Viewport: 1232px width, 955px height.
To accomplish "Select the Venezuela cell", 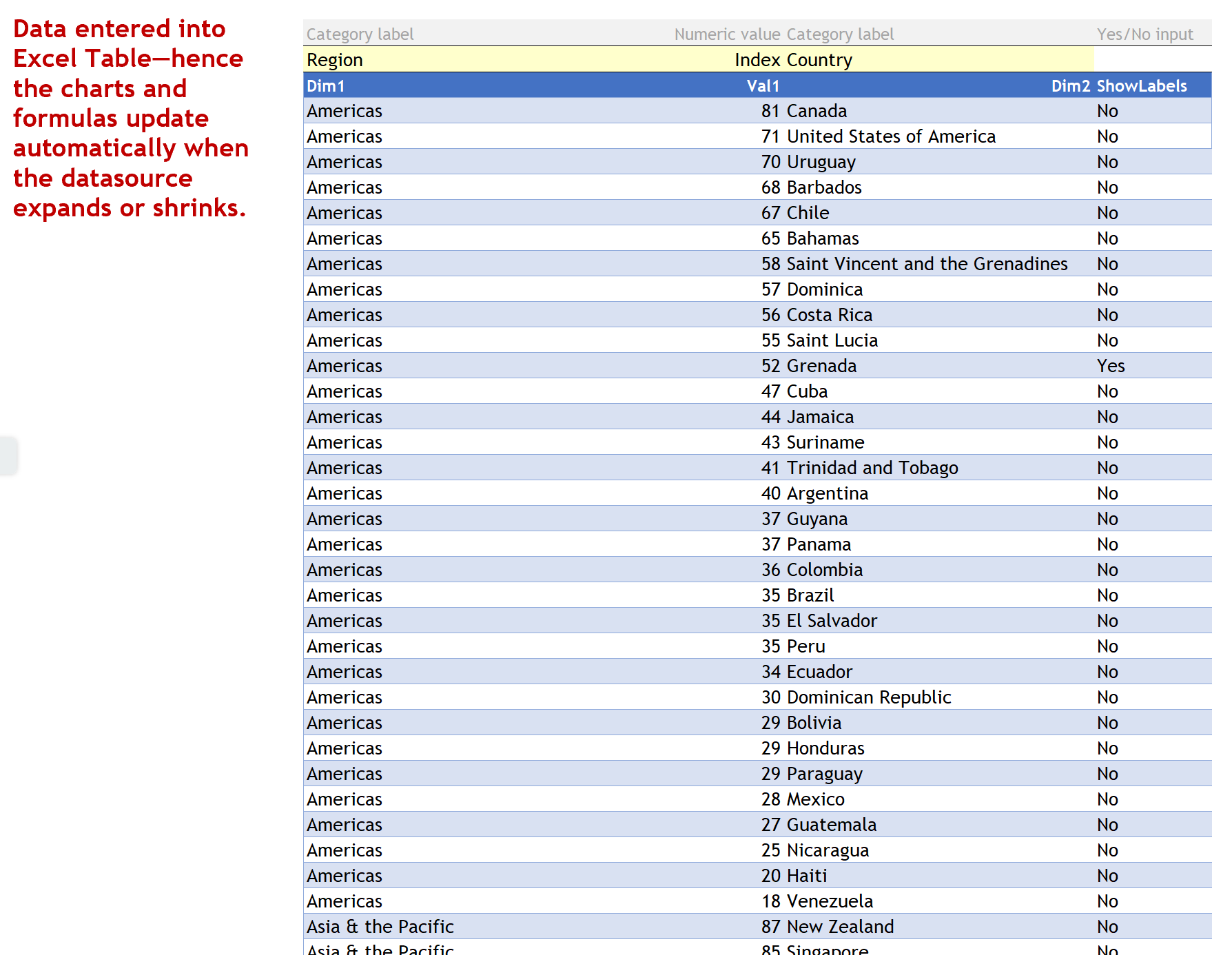I will pyautogui.click(x=938, y=901).
